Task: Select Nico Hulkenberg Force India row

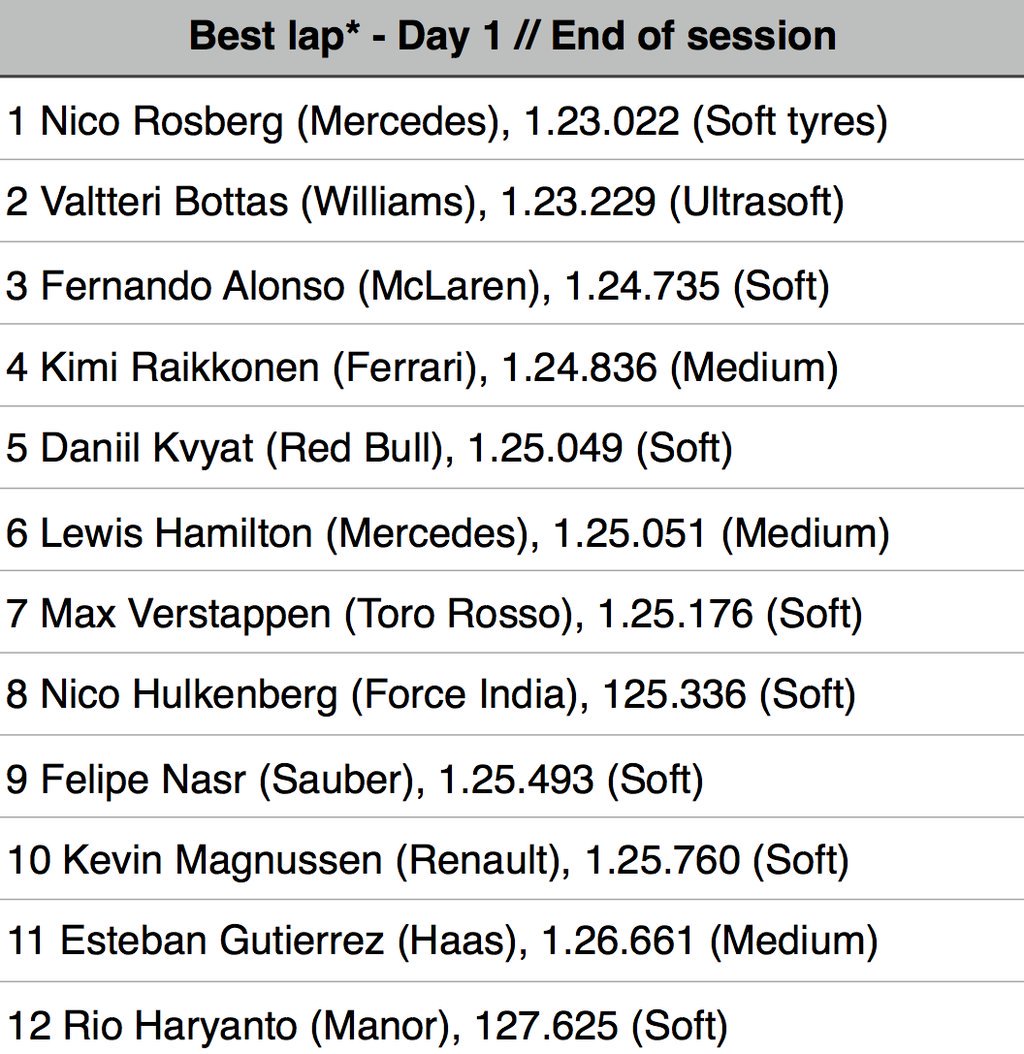Action: click(x=512, y=694)
